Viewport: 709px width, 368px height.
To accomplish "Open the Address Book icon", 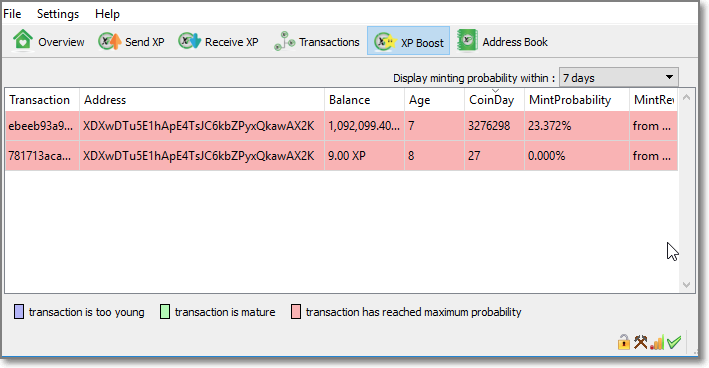I will coord(467,41).
